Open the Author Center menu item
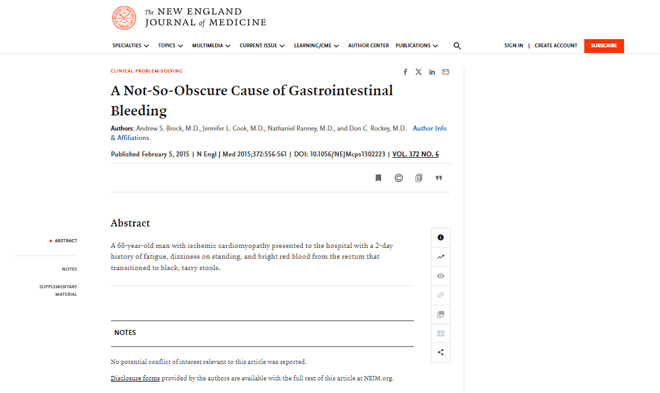This screenshot has width=660, height=393. tap(368, 45)
